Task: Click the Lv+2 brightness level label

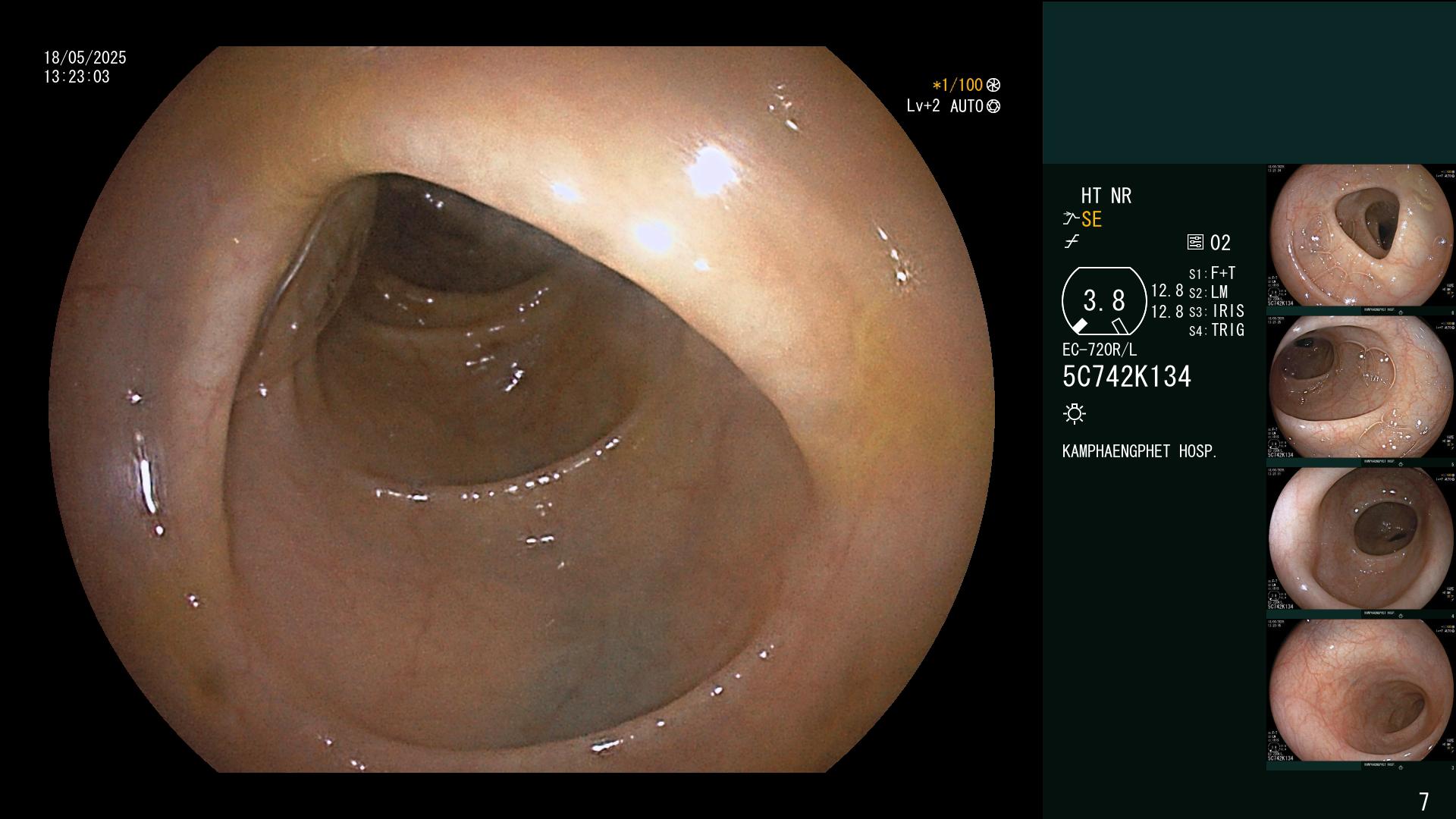Action: (923, 106)
